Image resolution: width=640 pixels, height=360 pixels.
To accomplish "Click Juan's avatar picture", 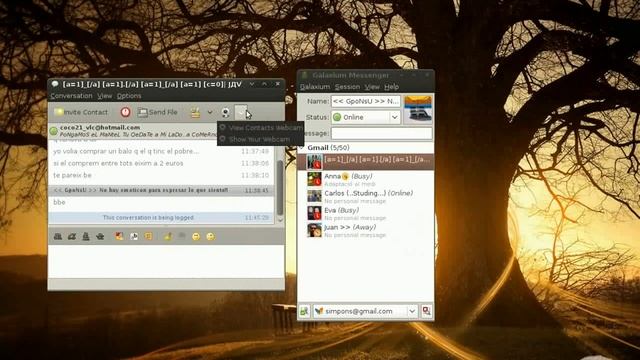I will tap(314, 231).
